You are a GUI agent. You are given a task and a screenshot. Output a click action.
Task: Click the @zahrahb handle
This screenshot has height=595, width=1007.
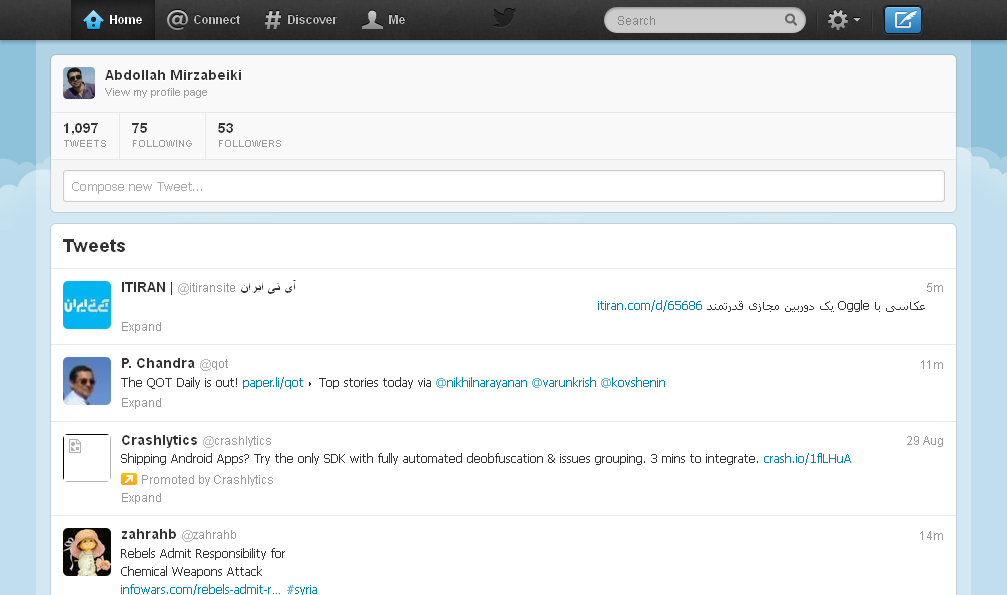209,535
